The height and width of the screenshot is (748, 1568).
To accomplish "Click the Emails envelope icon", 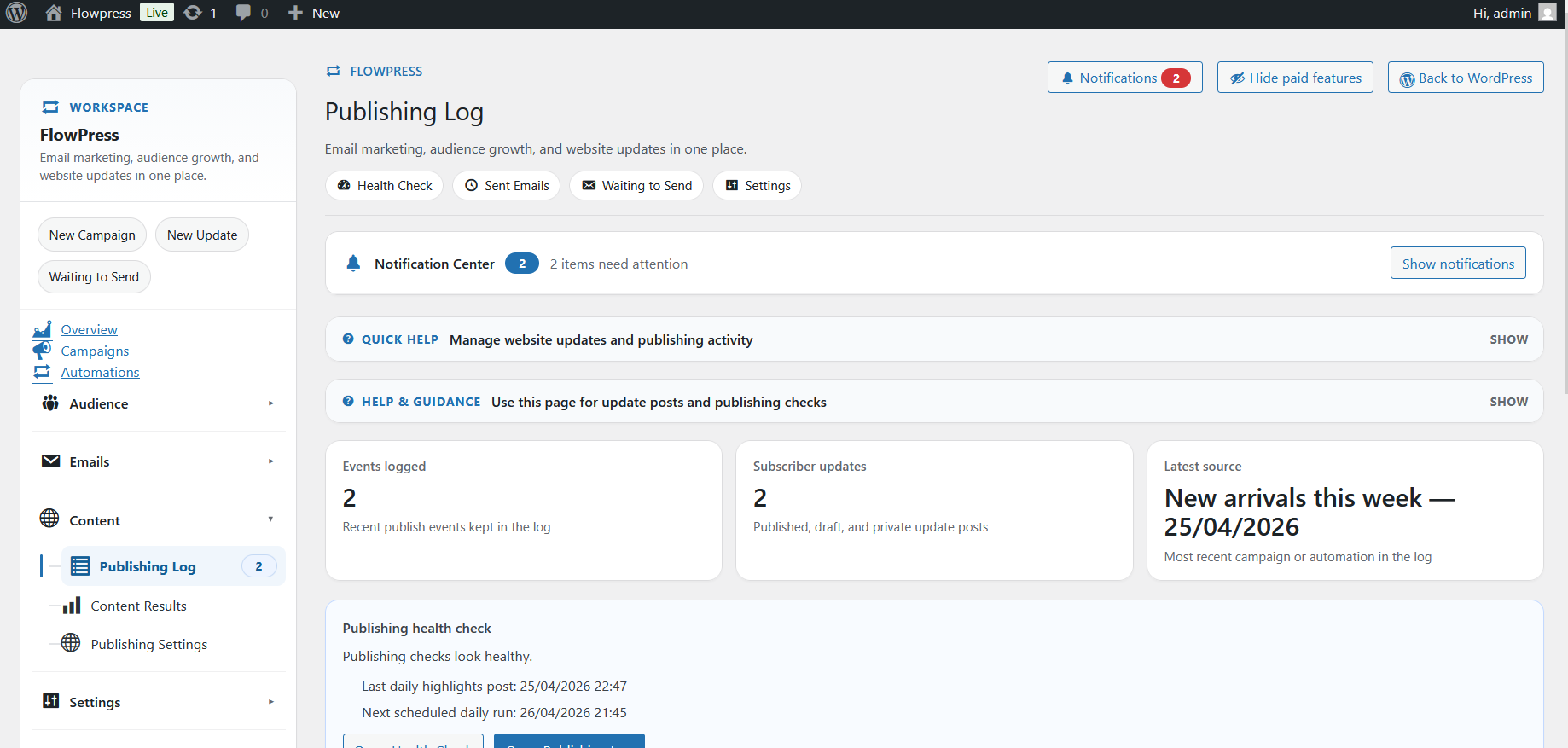I will [x=51, y=461].
